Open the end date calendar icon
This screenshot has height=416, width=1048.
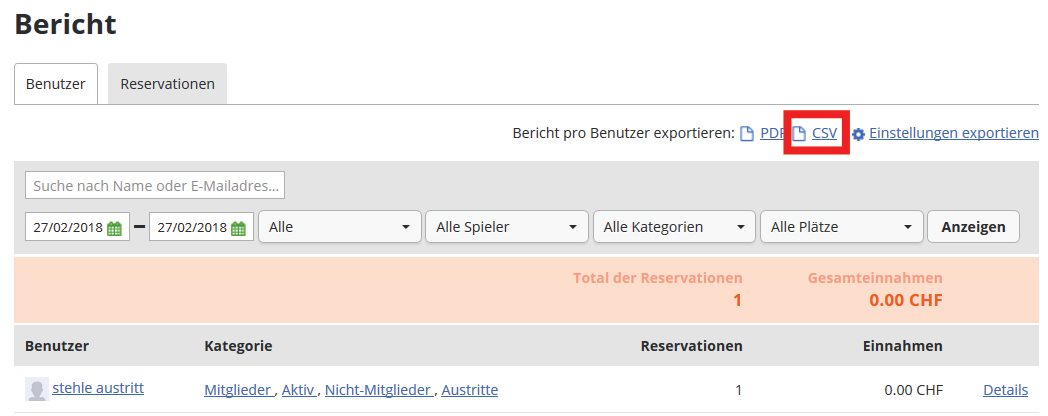point(238,228)
